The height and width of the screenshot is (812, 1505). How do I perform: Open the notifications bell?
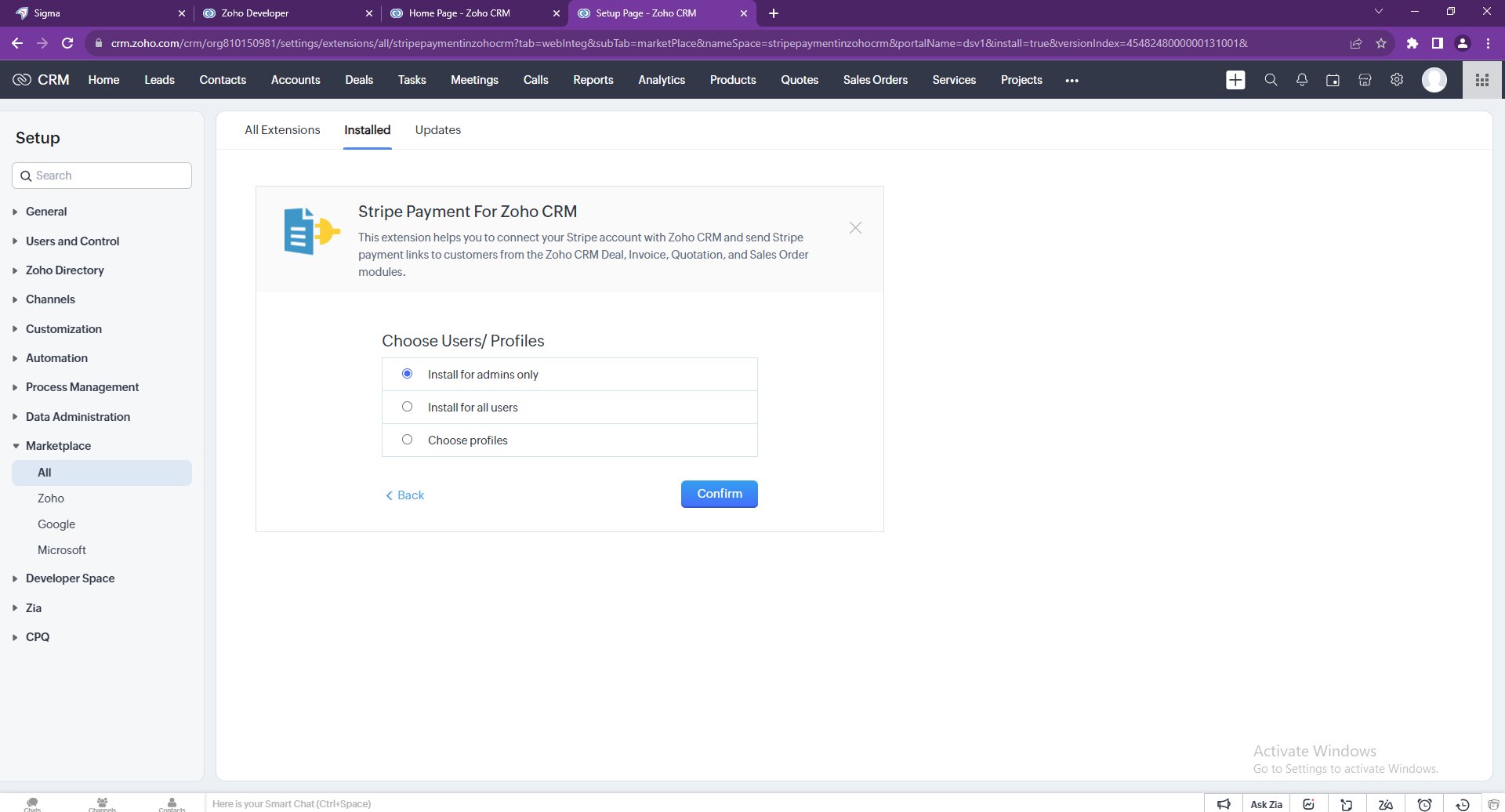1302,80
